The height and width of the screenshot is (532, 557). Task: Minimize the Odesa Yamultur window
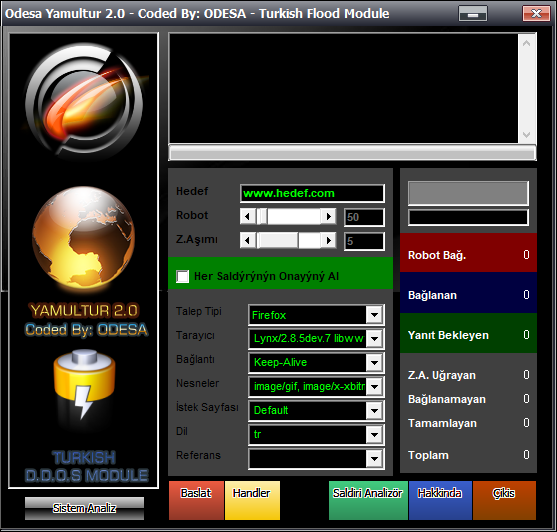[x=473, y=14]
